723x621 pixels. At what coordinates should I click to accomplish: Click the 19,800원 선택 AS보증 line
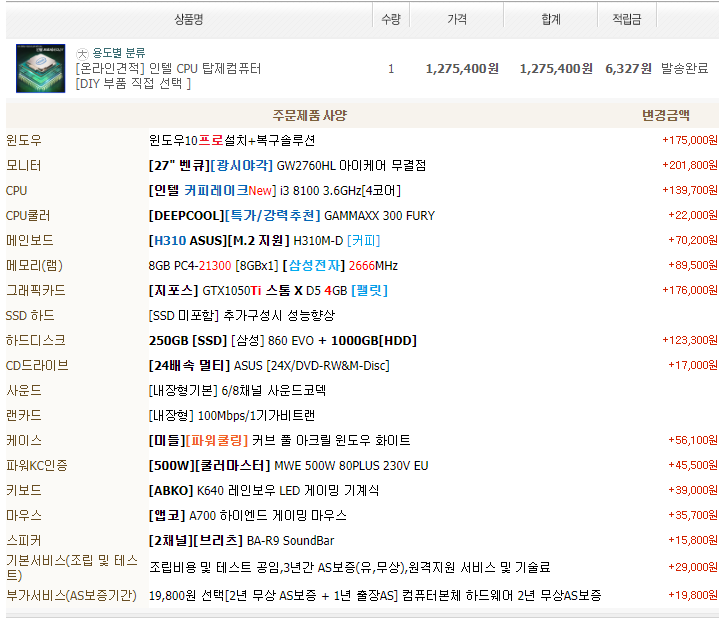[x=375, y=596]
